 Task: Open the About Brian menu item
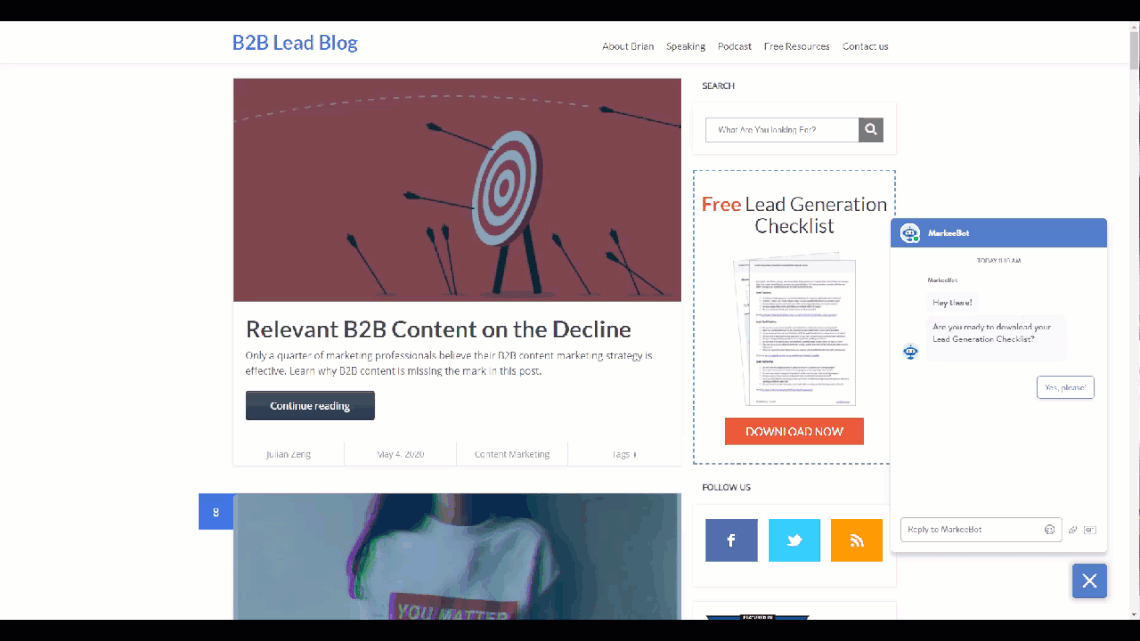point(627,47)
